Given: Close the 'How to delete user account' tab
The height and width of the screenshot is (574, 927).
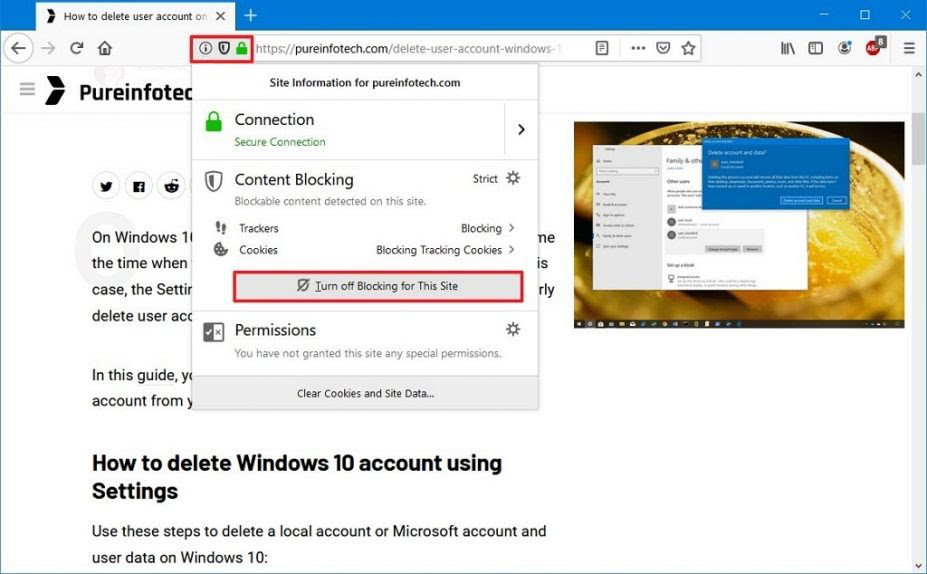Looking at the screenshot, I should [221, 16].
